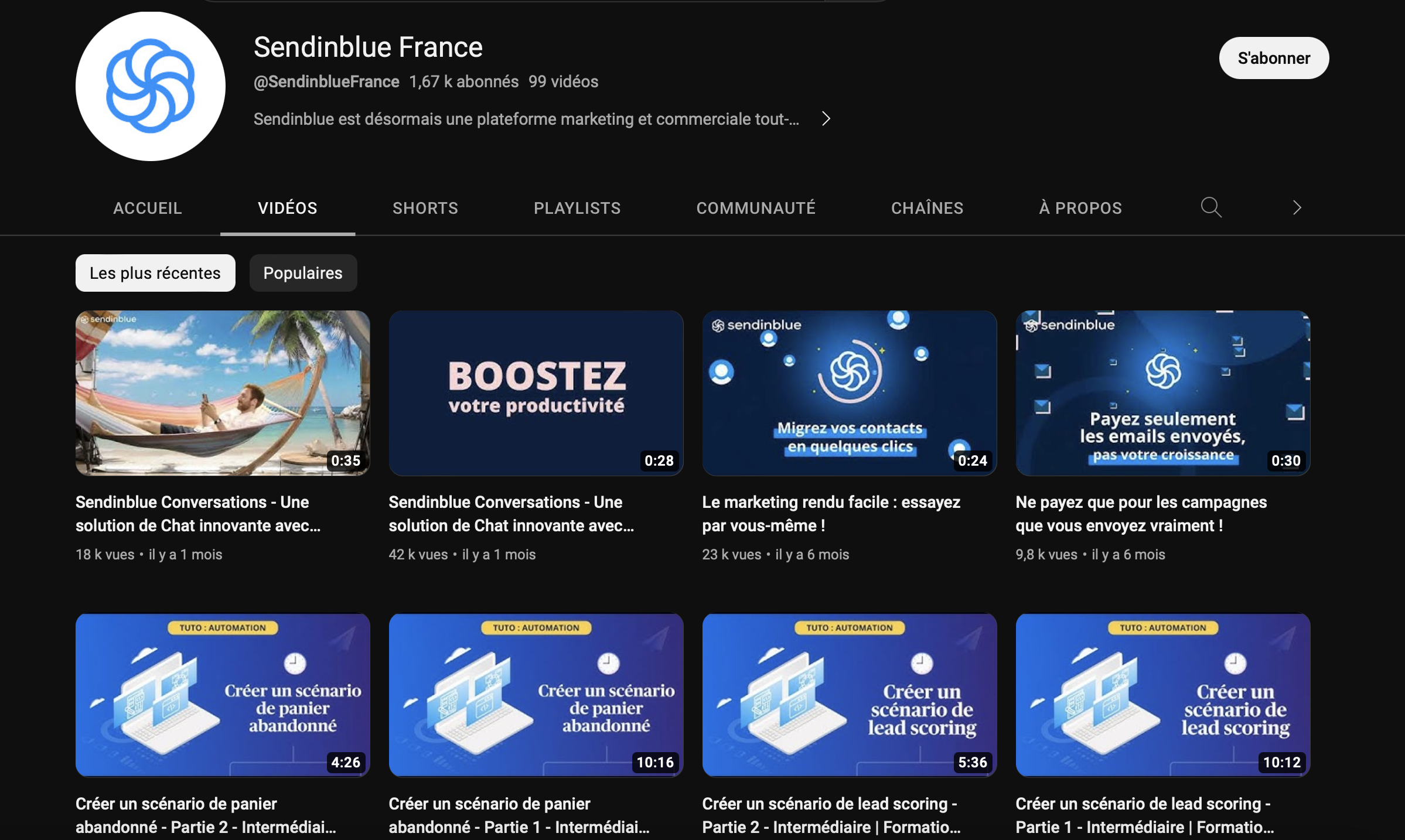This screenshot has width=1405, height=840.
Task: Click the Sendinblue France channel avatar
Action: tap(151, 86)
